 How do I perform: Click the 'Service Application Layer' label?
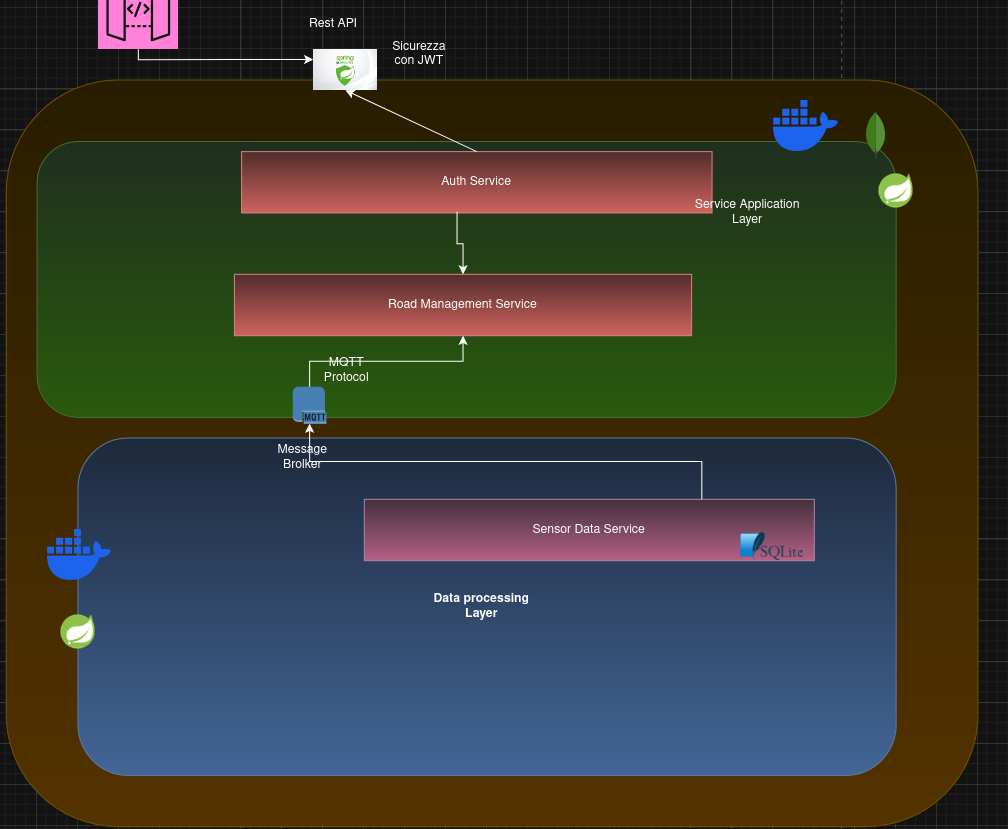[x=747, y=211]
